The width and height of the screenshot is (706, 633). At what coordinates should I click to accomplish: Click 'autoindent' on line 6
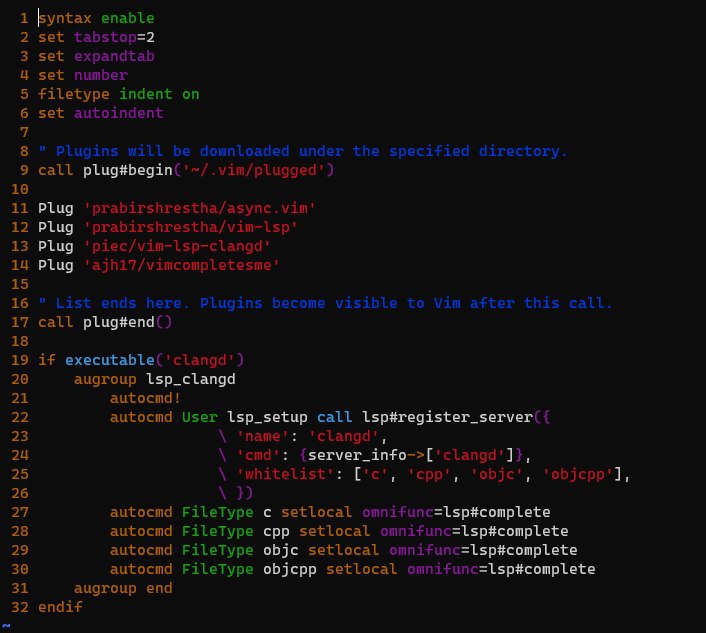point(119,113)
